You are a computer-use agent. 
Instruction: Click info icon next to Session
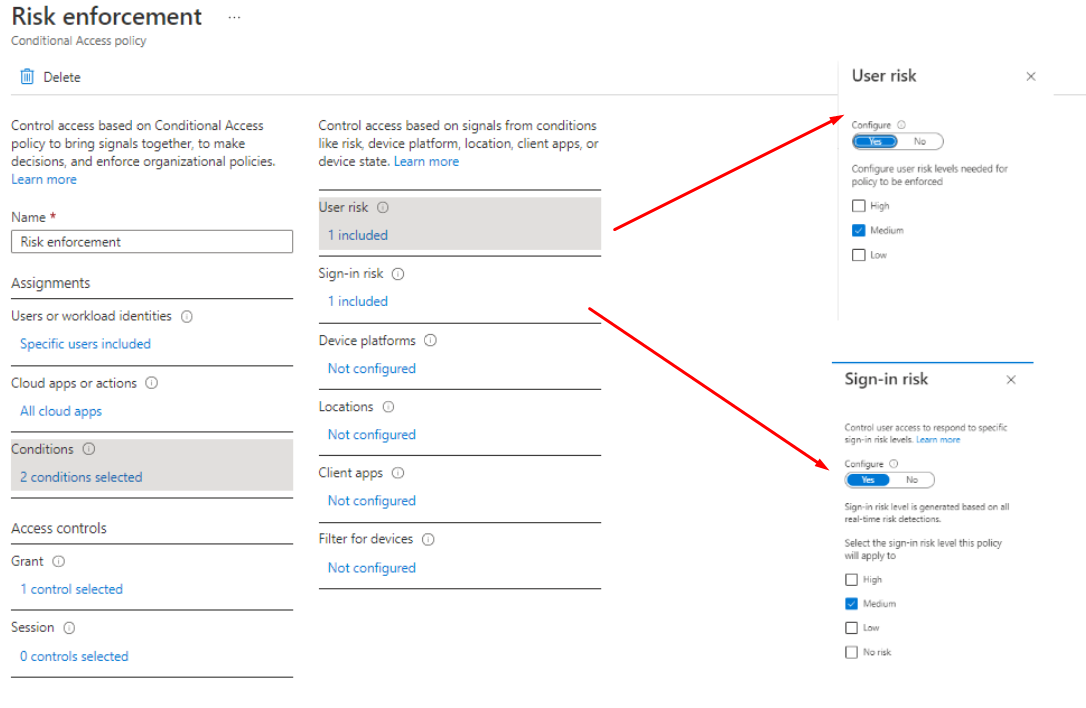tap(69, 628)
